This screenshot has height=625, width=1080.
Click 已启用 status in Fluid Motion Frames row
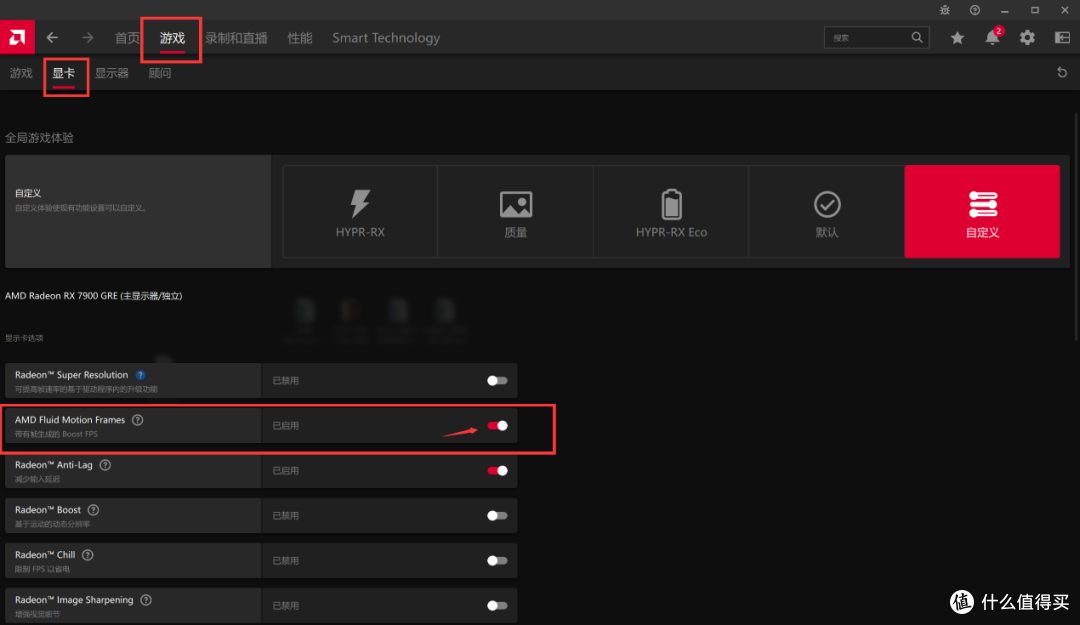click(286, 426)
